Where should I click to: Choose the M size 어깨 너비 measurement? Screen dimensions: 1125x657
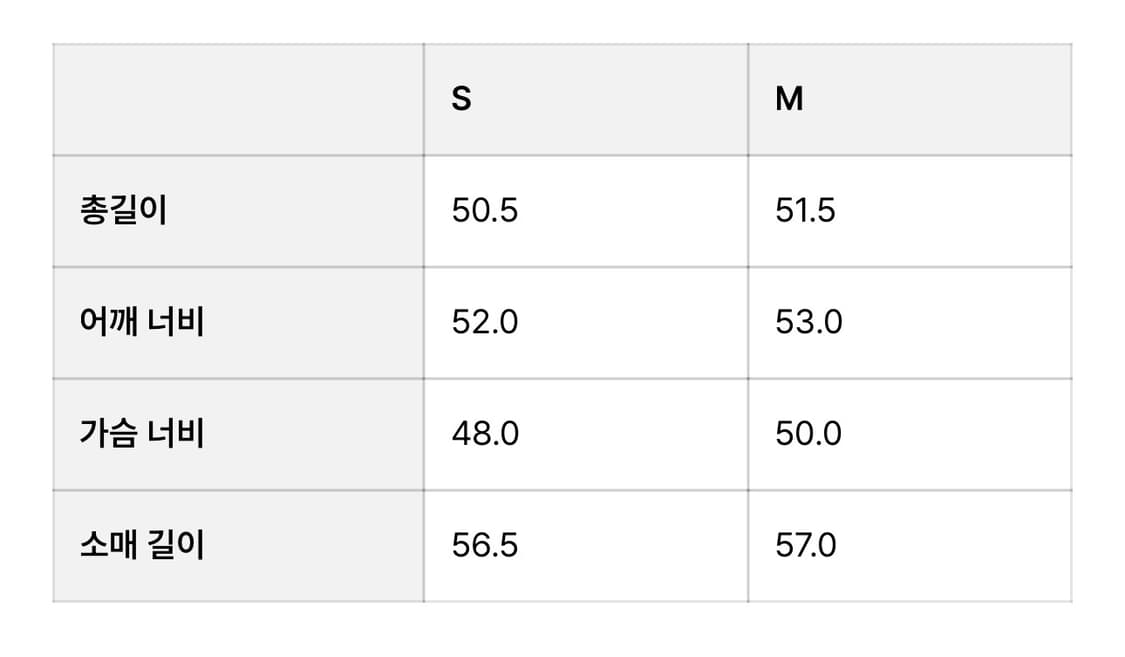(809, 323)
